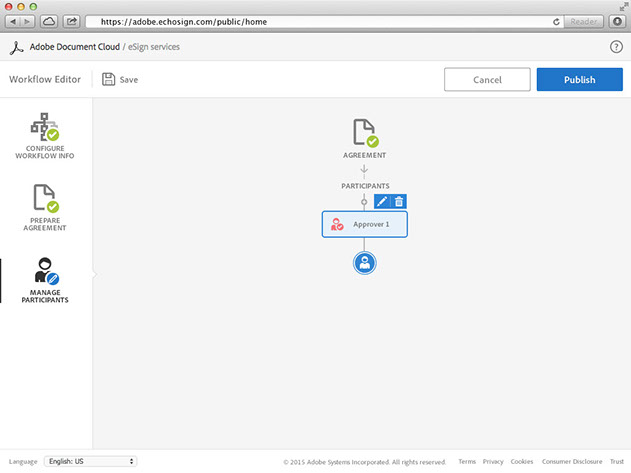Select the Agreement document icon in canvas
The width and height of the screenshot is (631, 473).
coord(364,133)
